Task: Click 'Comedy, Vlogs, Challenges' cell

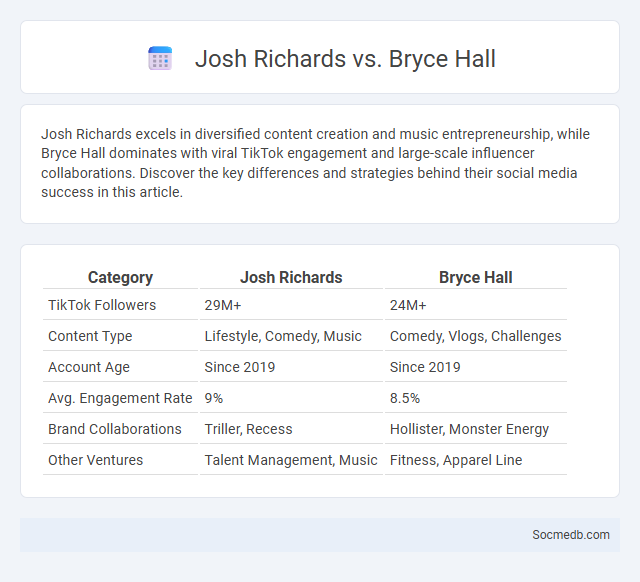Action: pos(476,336)
